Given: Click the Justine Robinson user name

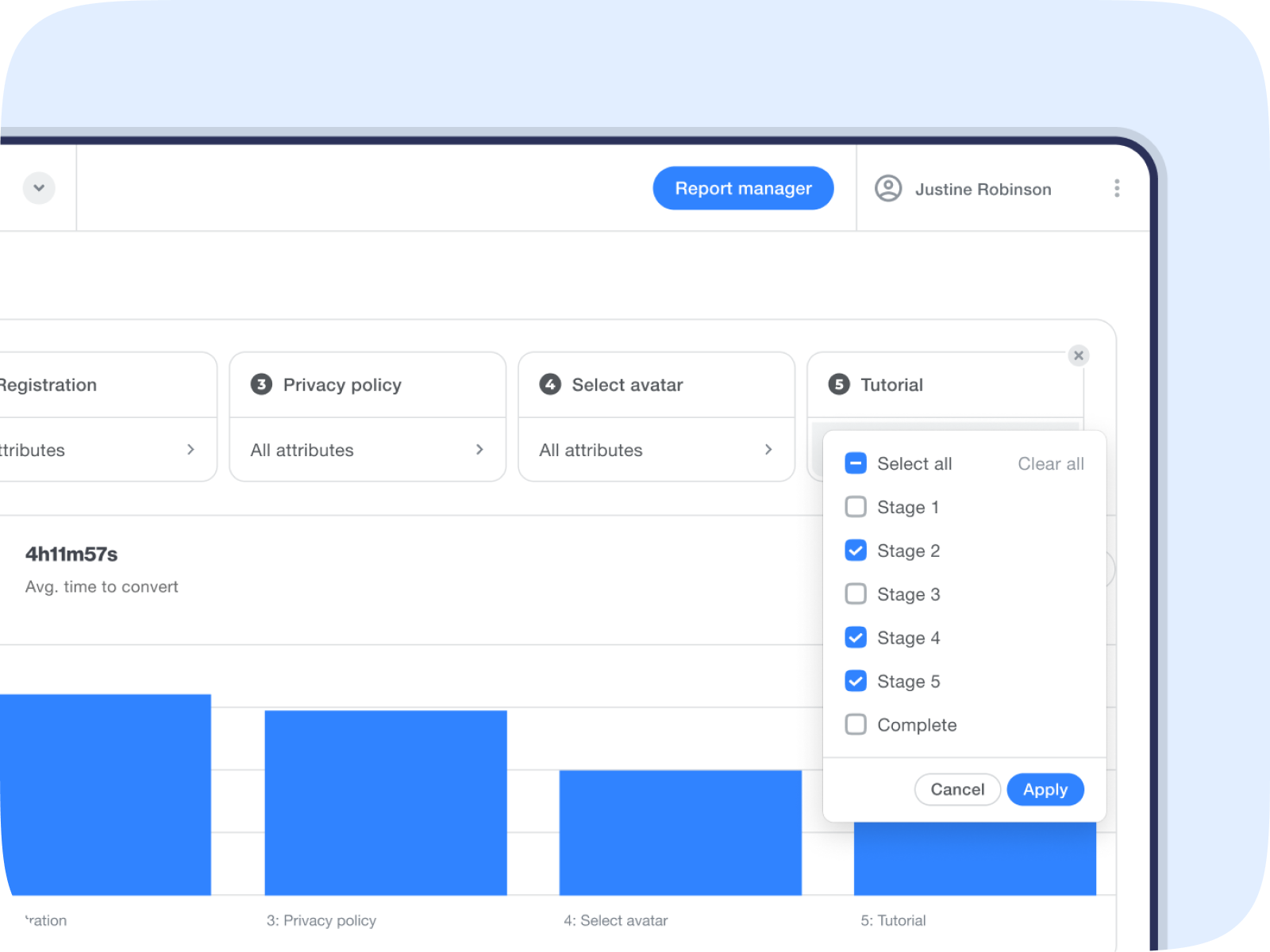Looking at the screenshot, I should (x=983, y=190).
